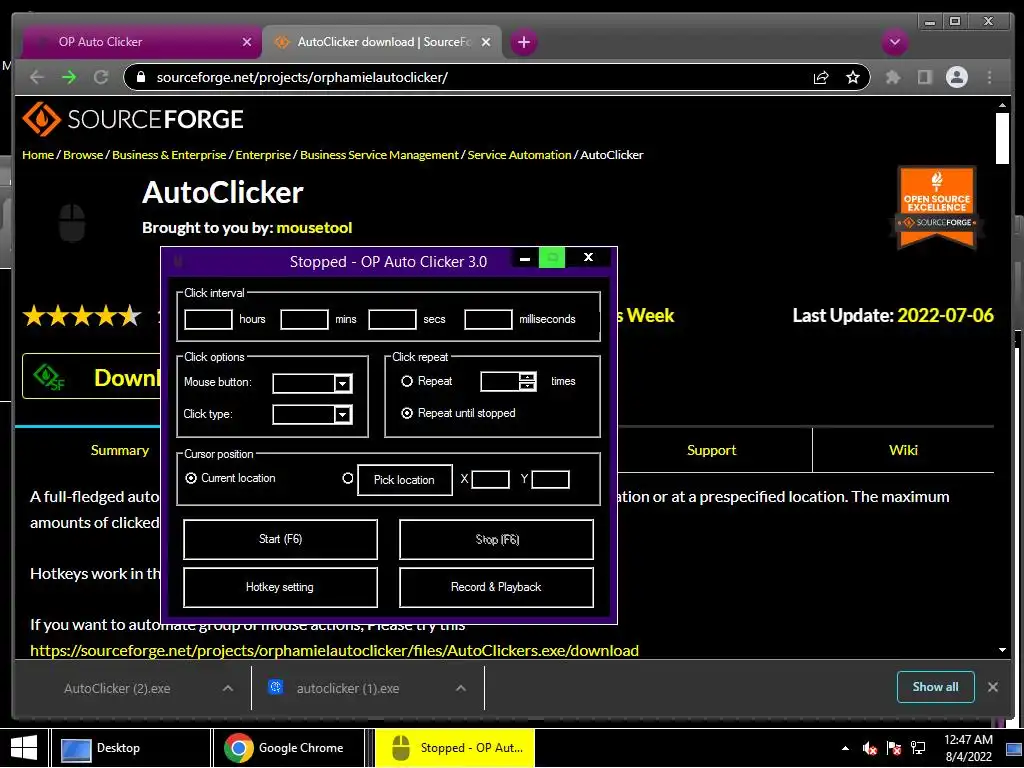
Task: Click the AutoClicker mouse project icon
Action: [x=72, y=222]
